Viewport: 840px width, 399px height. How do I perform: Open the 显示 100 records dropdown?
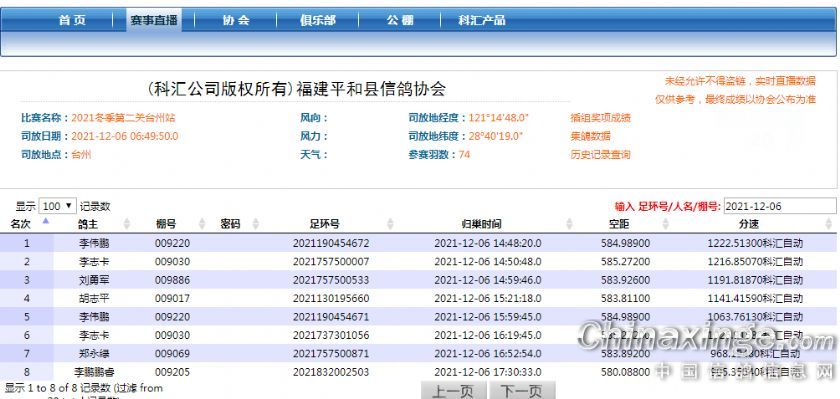tap(57, 206)
